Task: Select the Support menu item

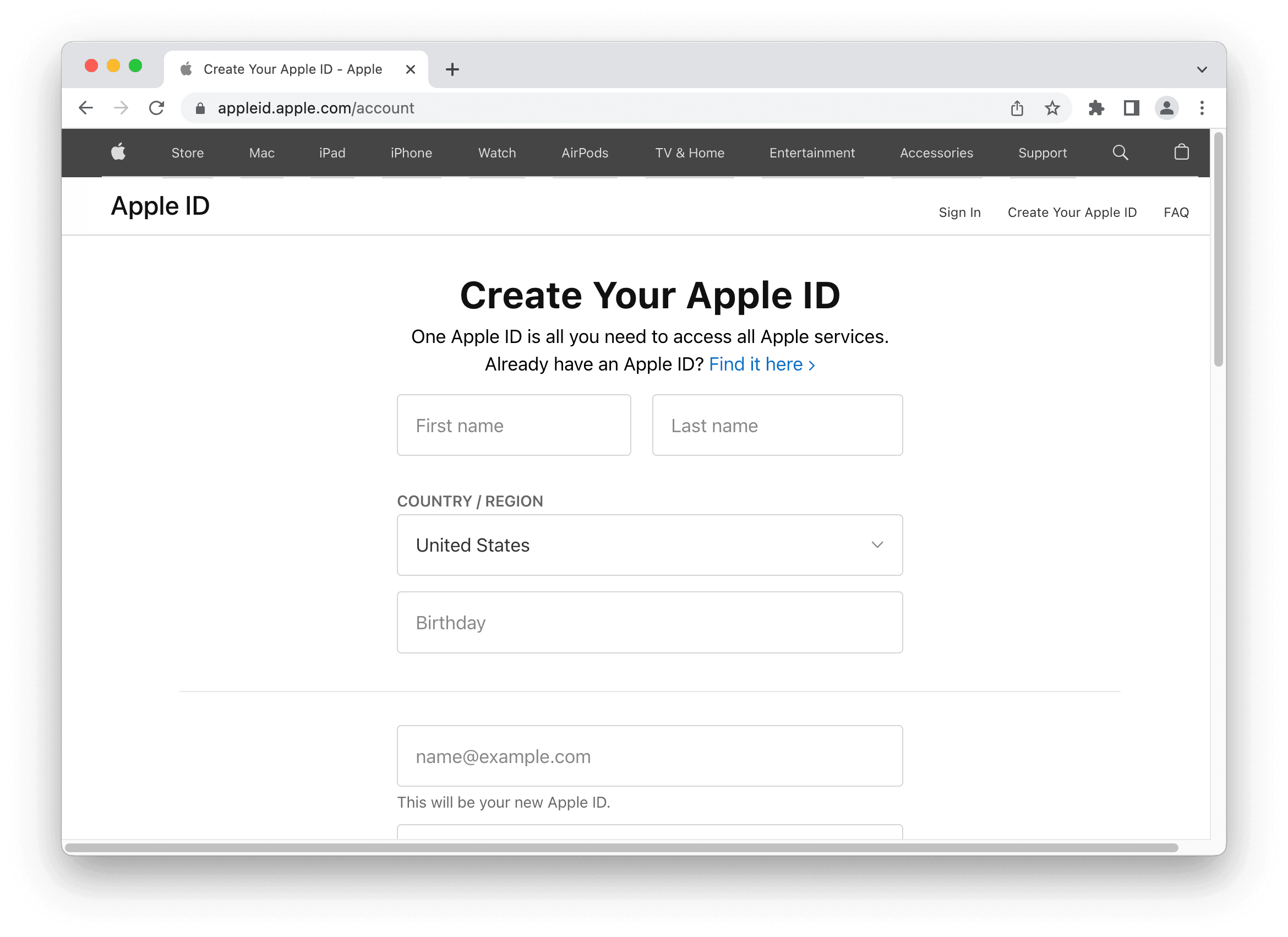Action: [x=1044, y=152]
